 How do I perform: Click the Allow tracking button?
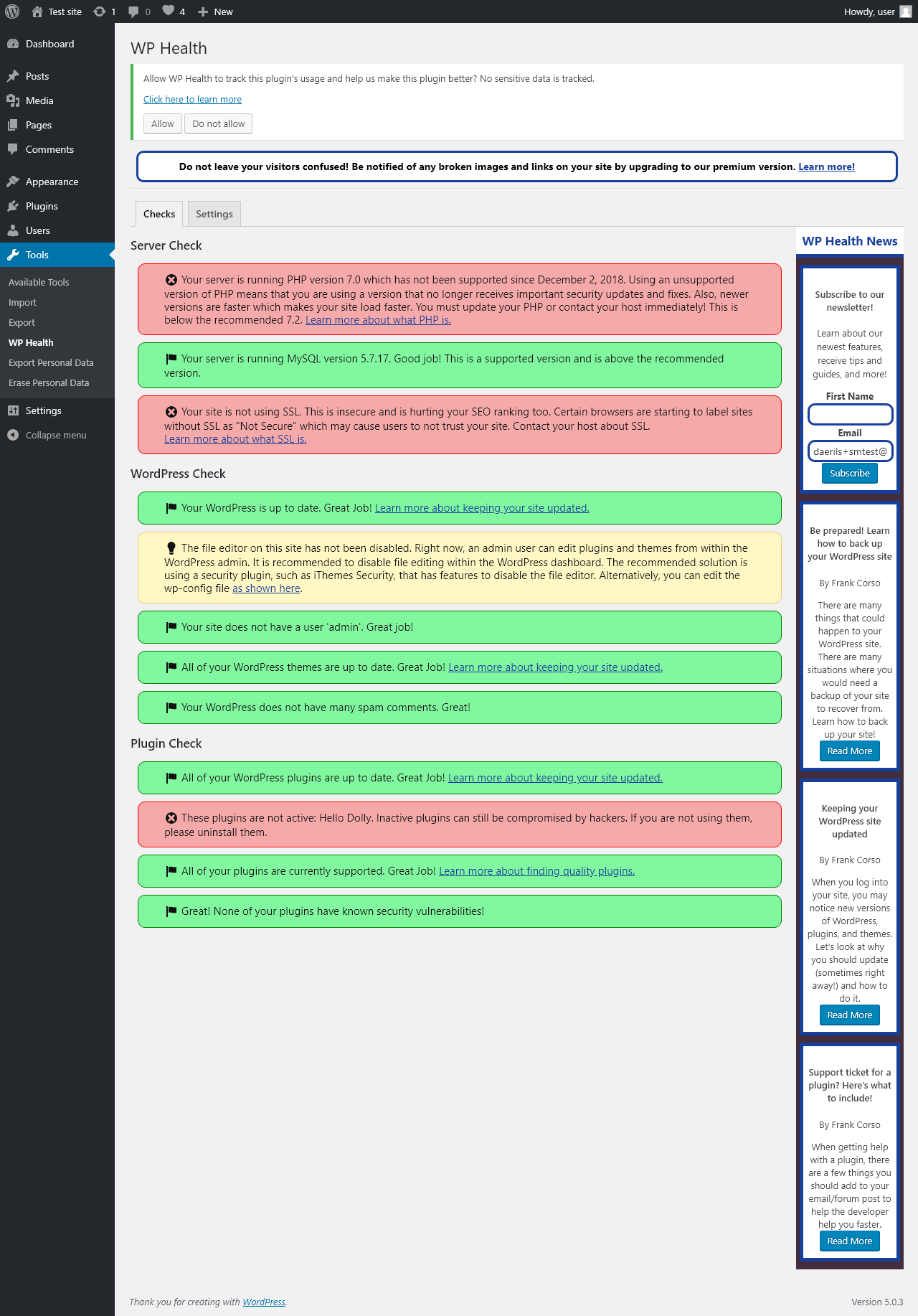click(163, 123)
